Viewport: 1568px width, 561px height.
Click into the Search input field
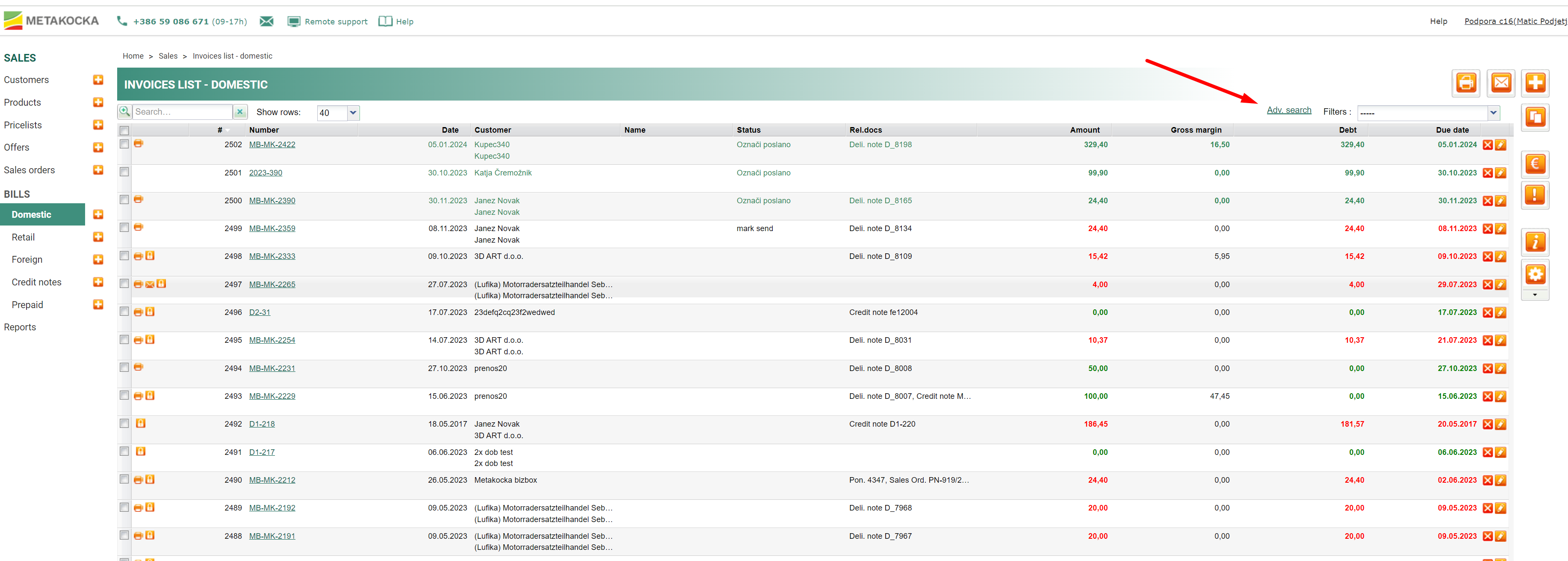tap(181, 112)
